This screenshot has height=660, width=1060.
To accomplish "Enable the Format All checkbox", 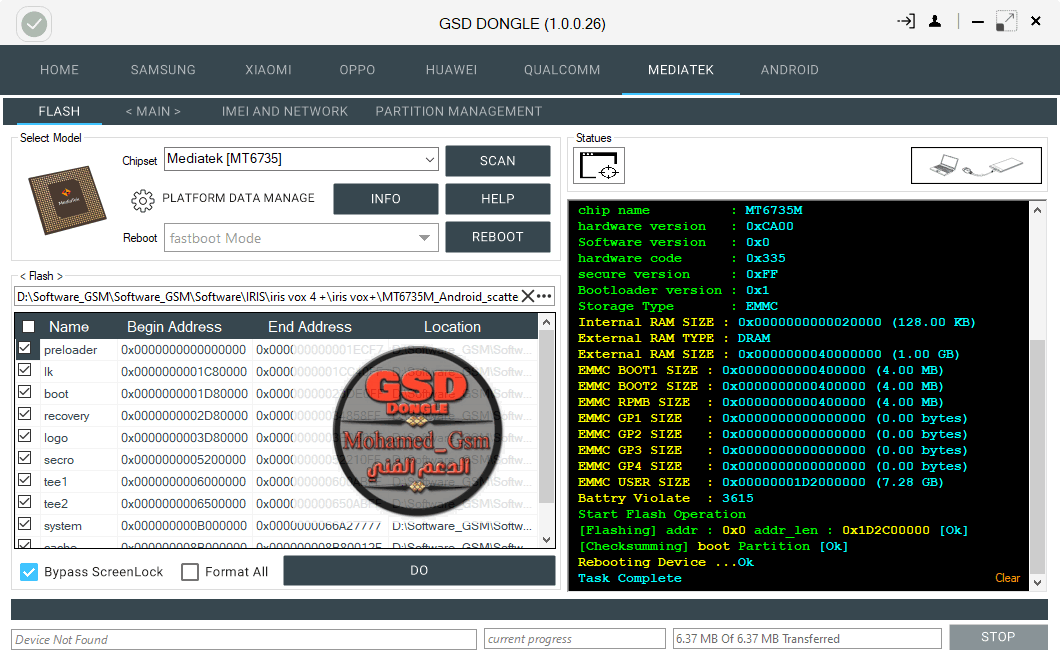I will pos(190,572).
